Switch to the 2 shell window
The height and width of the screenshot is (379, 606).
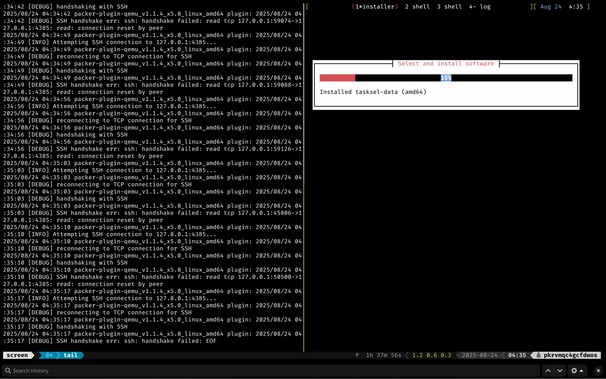click(x=417, y=7)
